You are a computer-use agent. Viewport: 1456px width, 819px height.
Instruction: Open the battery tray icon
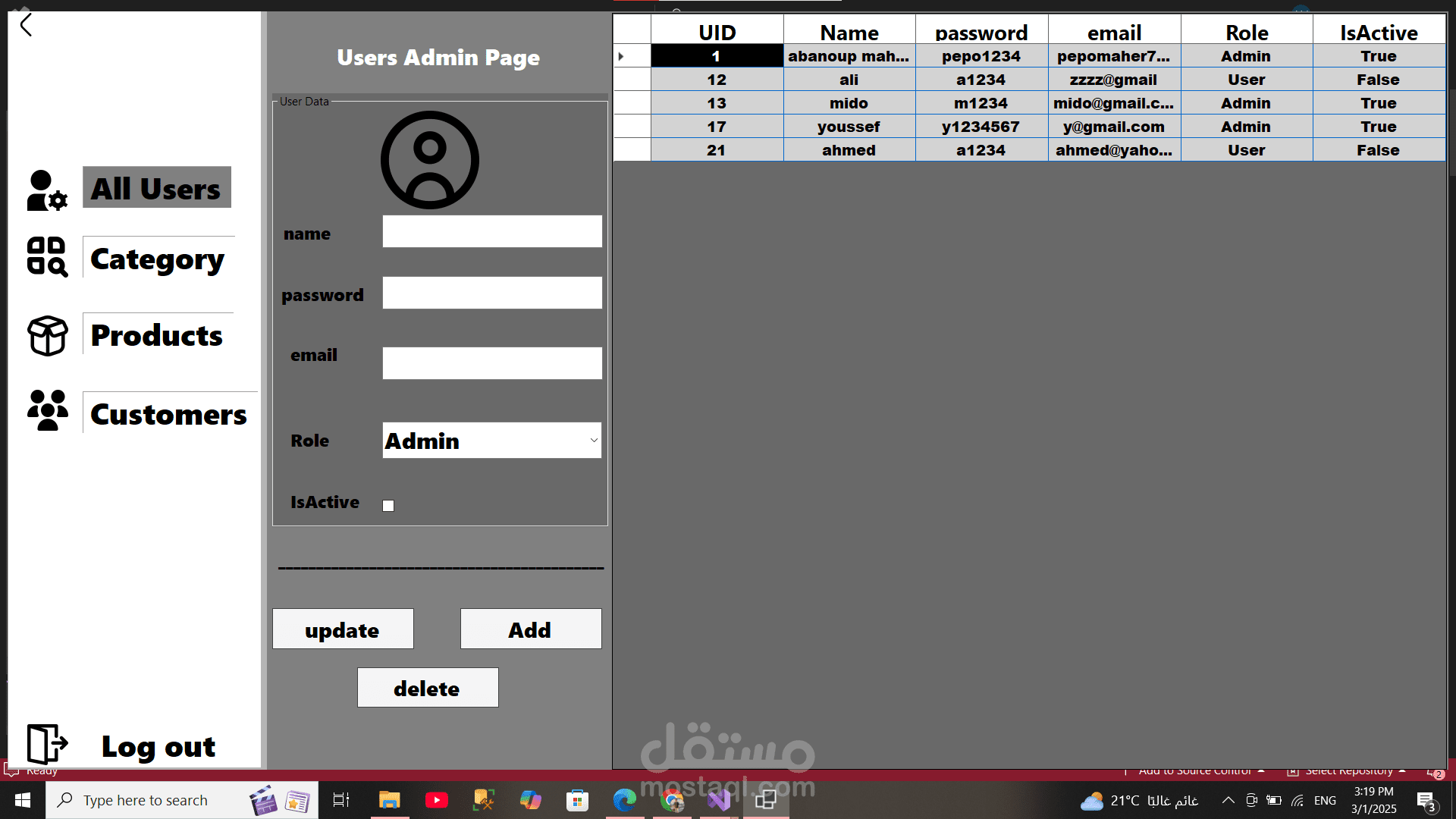click(1274, 800)
